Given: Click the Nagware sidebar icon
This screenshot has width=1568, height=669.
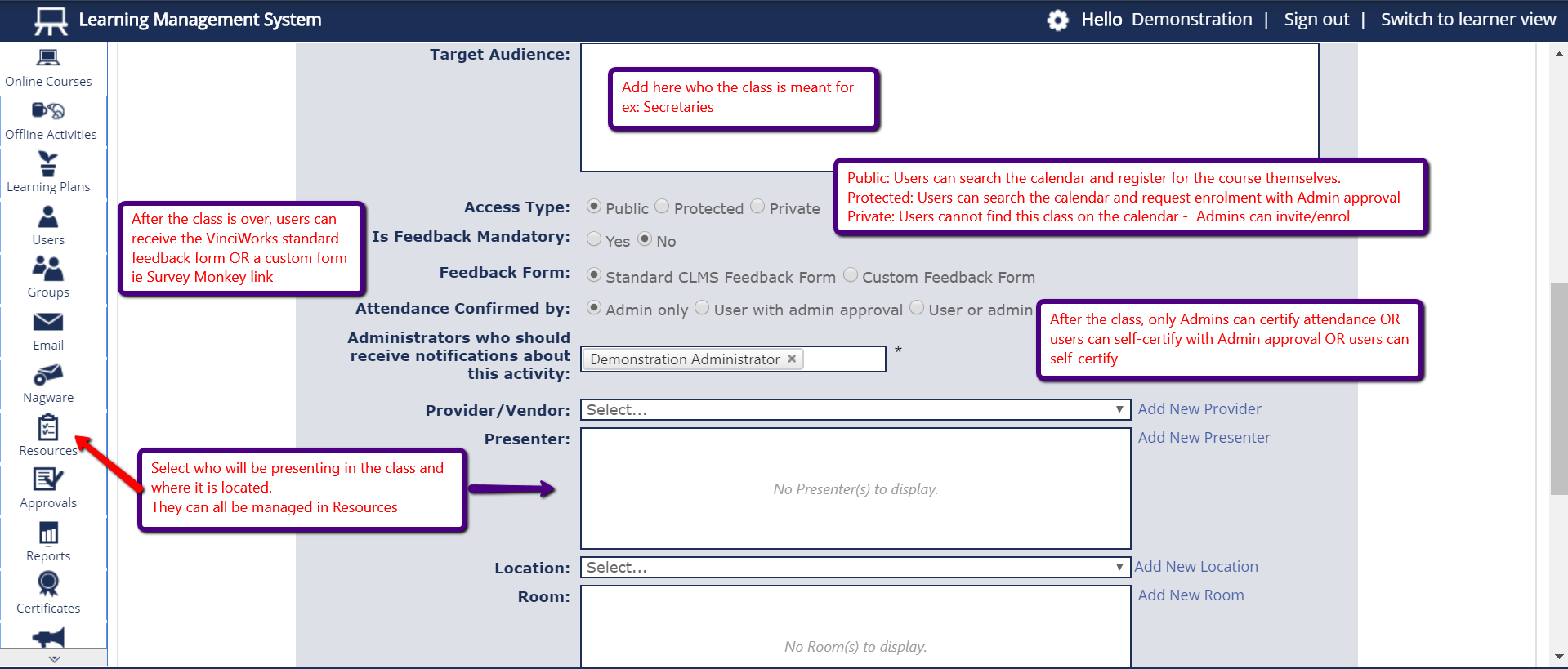Looking at the screenshot, I should 48,375.
